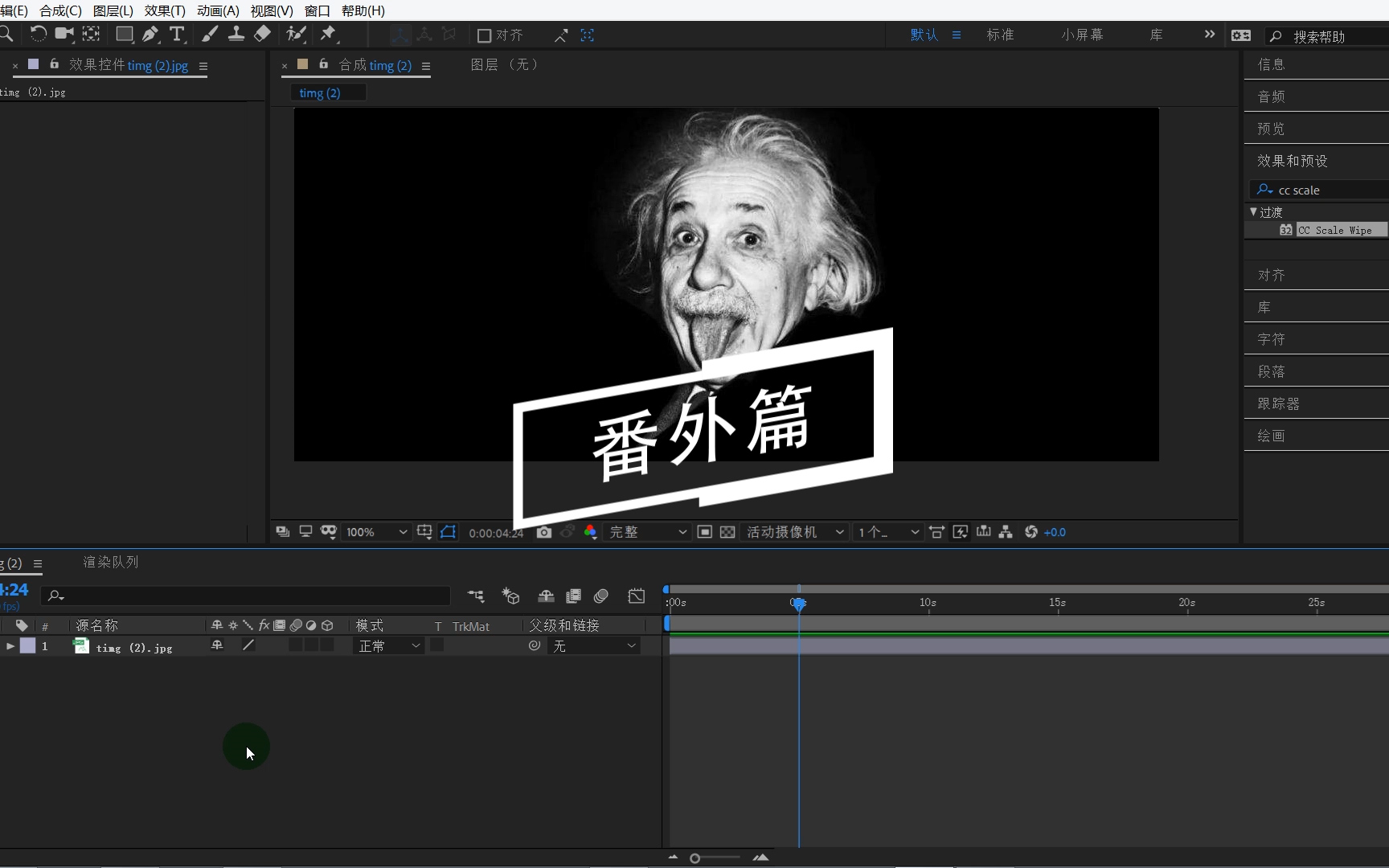This screenshot has height=868, width=1389.
Task: Open the parent 无 dropdown for layer
Action: pos(594,646)
